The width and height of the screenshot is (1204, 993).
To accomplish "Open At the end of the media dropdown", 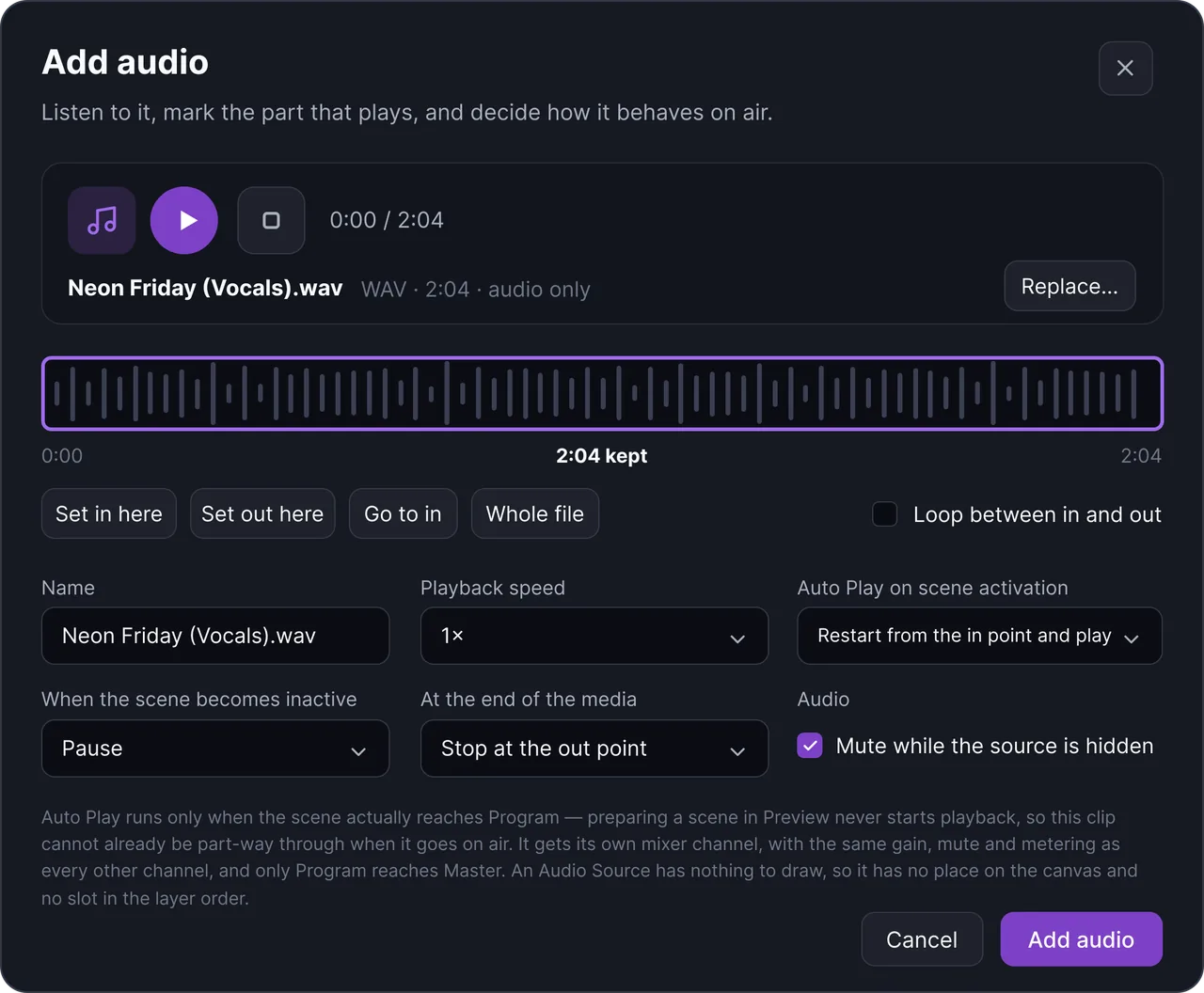I will 594,749.
